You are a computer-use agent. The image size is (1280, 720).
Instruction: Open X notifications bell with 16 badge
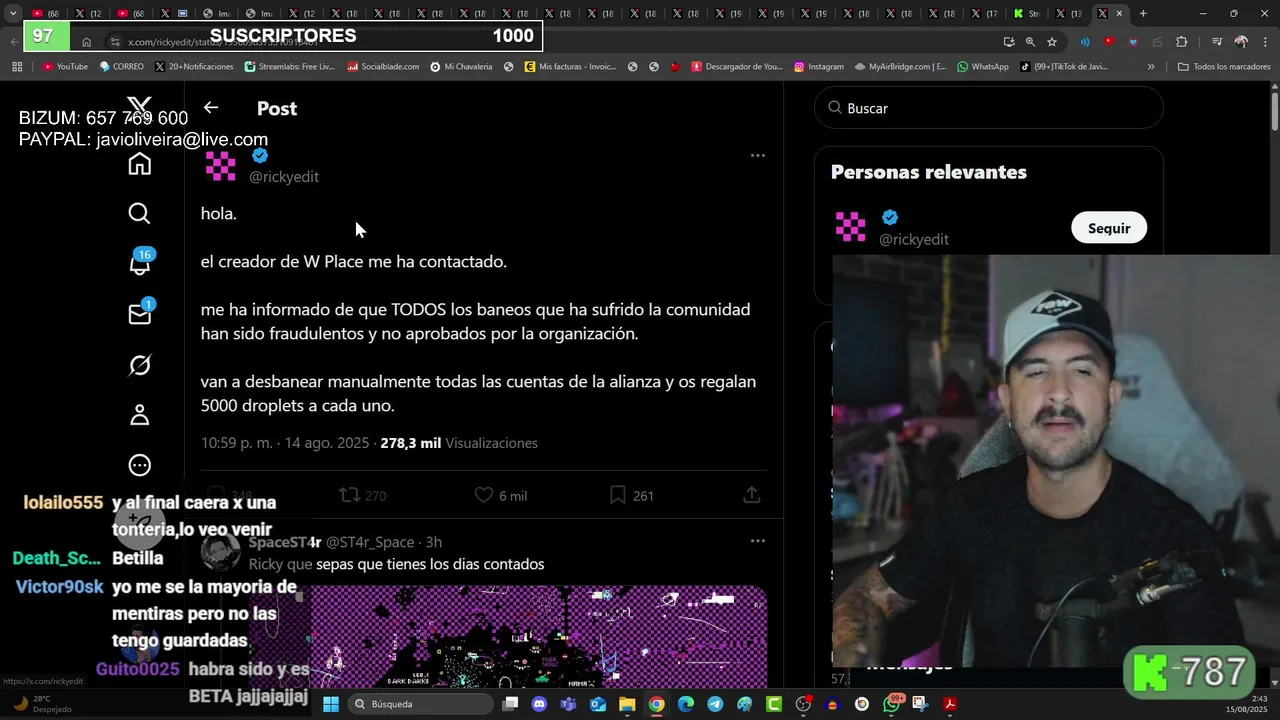[140, 264]
